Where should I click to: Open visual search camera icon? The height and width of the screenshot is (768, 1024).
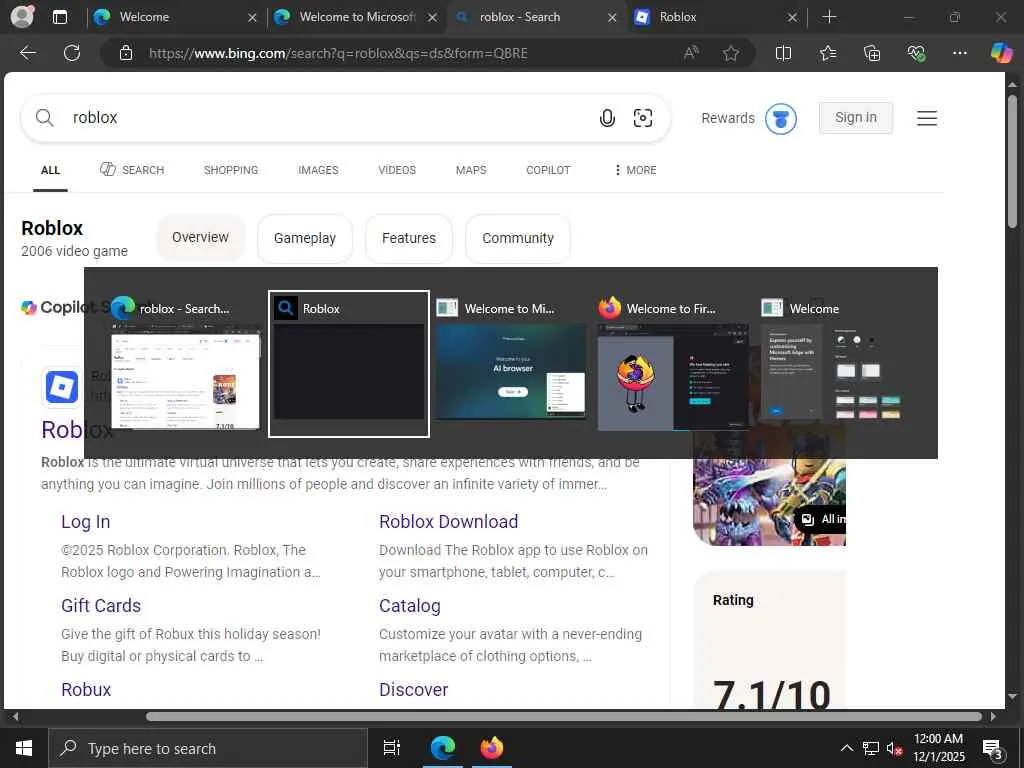pyautogui.click(x=643, y=118)
